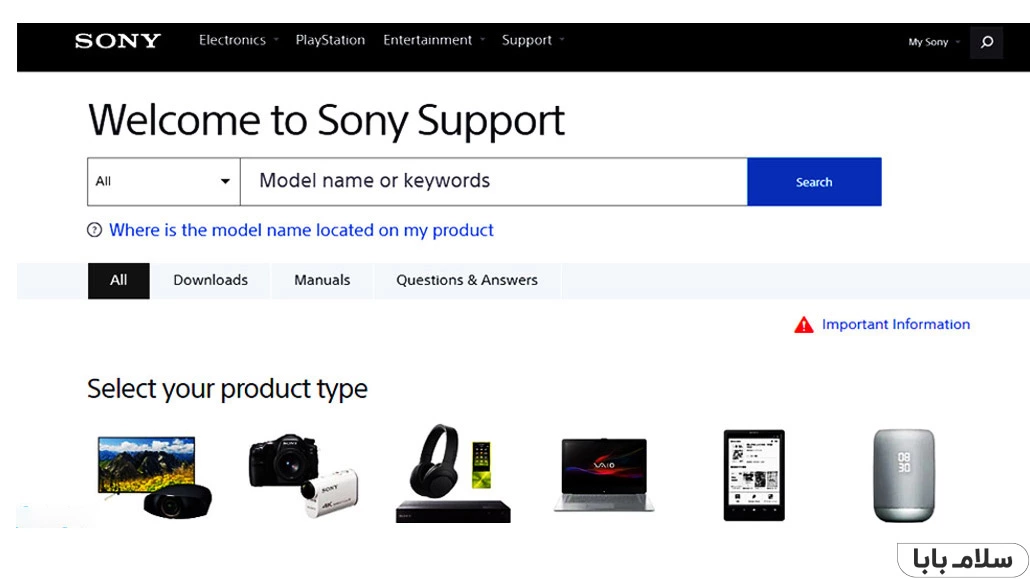The width and height of the screenshot is (1030, 579).
Task: Open the Important Information link
Action: [895, 325]
